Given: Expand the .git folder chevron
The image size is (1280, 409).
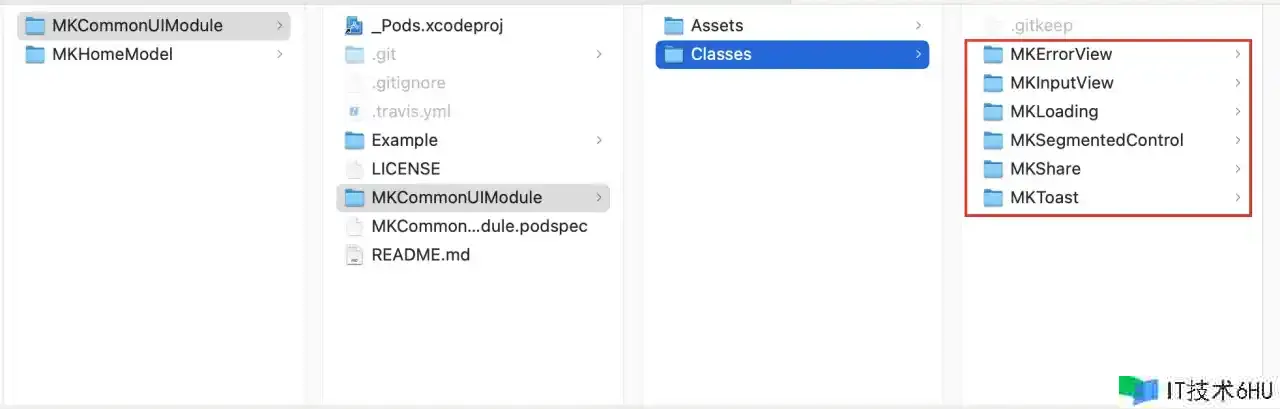Looking at the screenshot, I should (599, 55).
